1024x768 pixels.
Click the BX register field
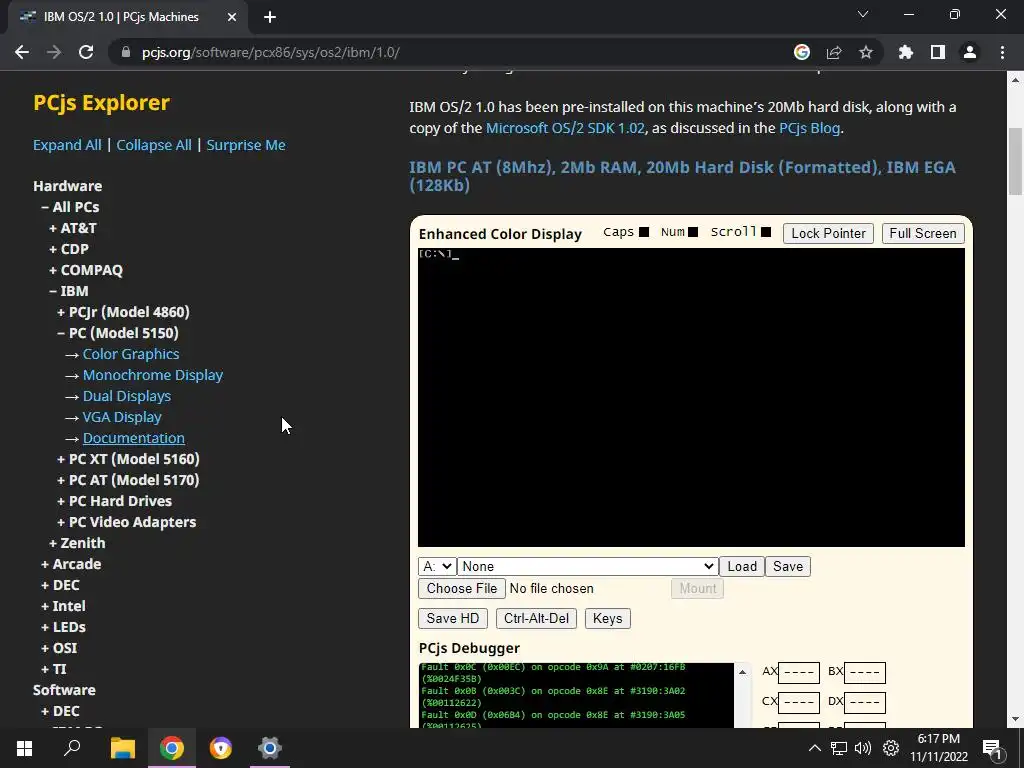point(865,672)
